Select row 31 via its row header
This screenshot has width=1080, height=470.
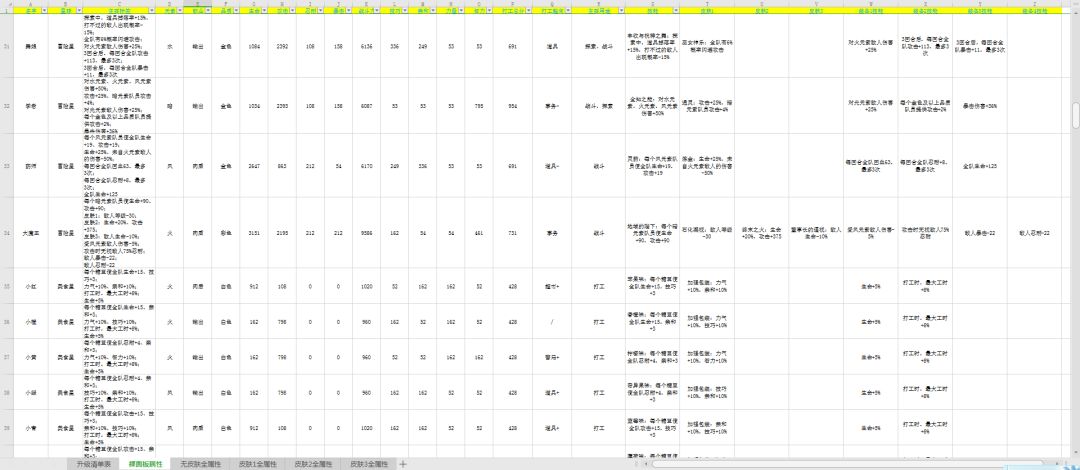click(7, 45)
